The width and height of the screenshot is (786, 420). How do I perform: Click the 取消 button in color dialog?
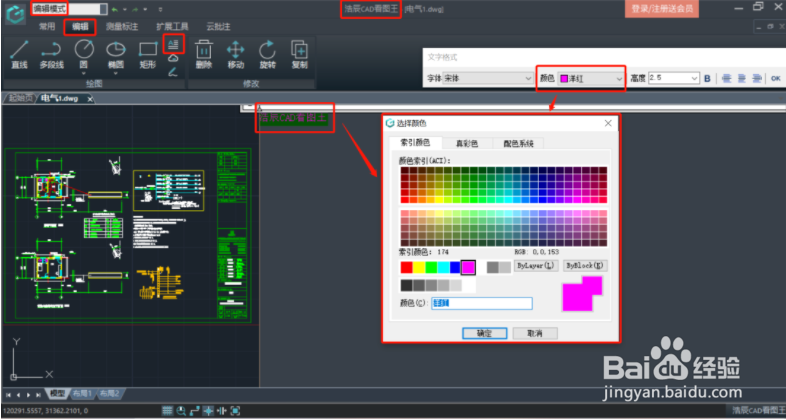click(535, 333)
